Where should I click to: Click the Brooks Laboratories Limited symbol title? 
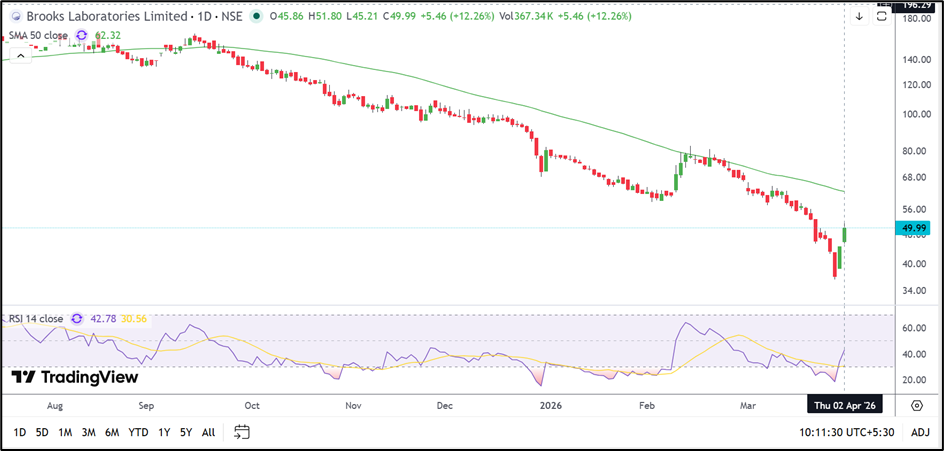106,17
